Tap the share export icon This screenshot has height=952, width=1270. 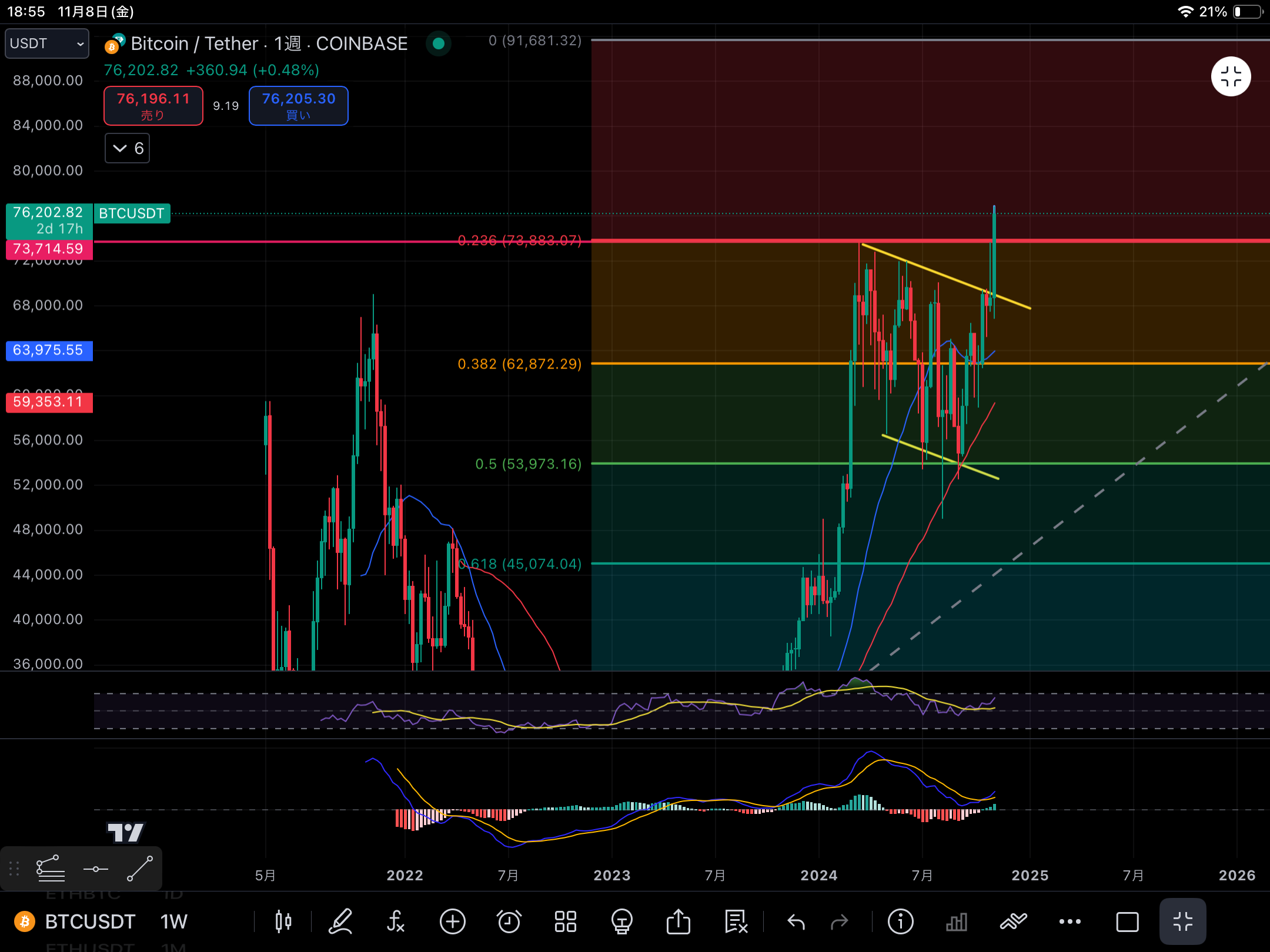[x=678, y=921]
